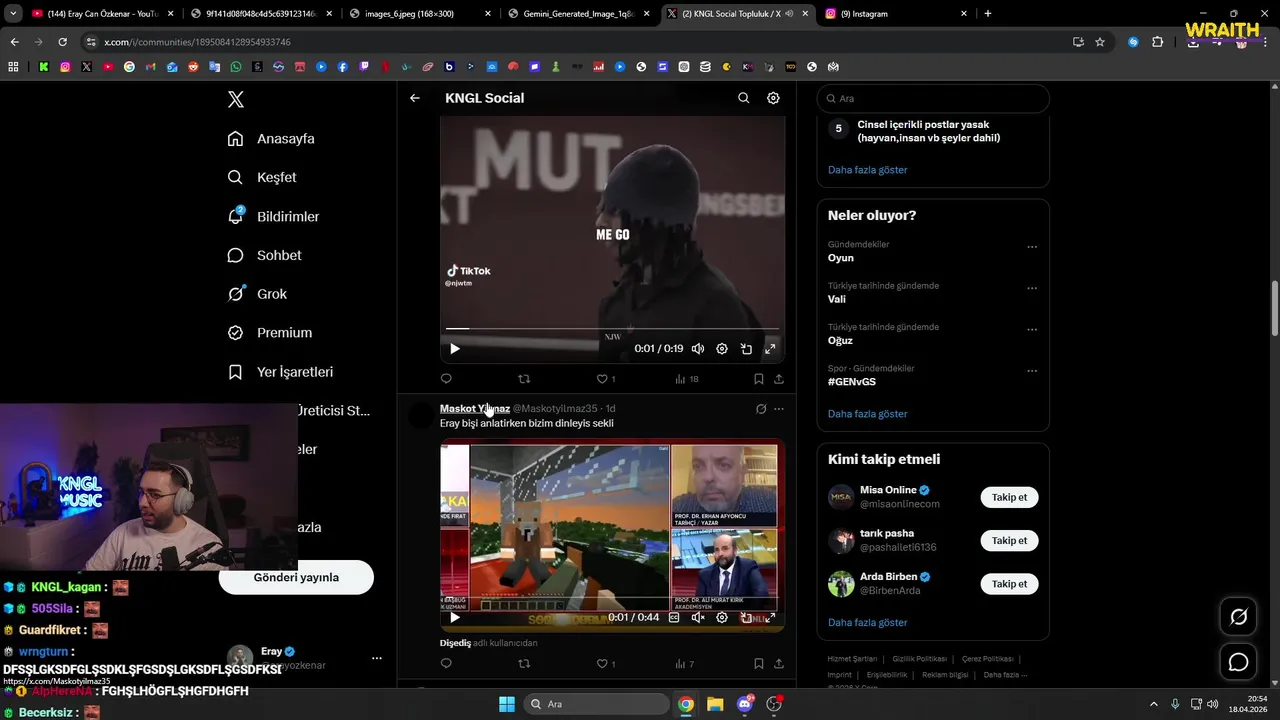Search within the KNGL Social community
The width and height of the screenshot is (1280, 720).
pyautogui.click(x=743, y=98)
